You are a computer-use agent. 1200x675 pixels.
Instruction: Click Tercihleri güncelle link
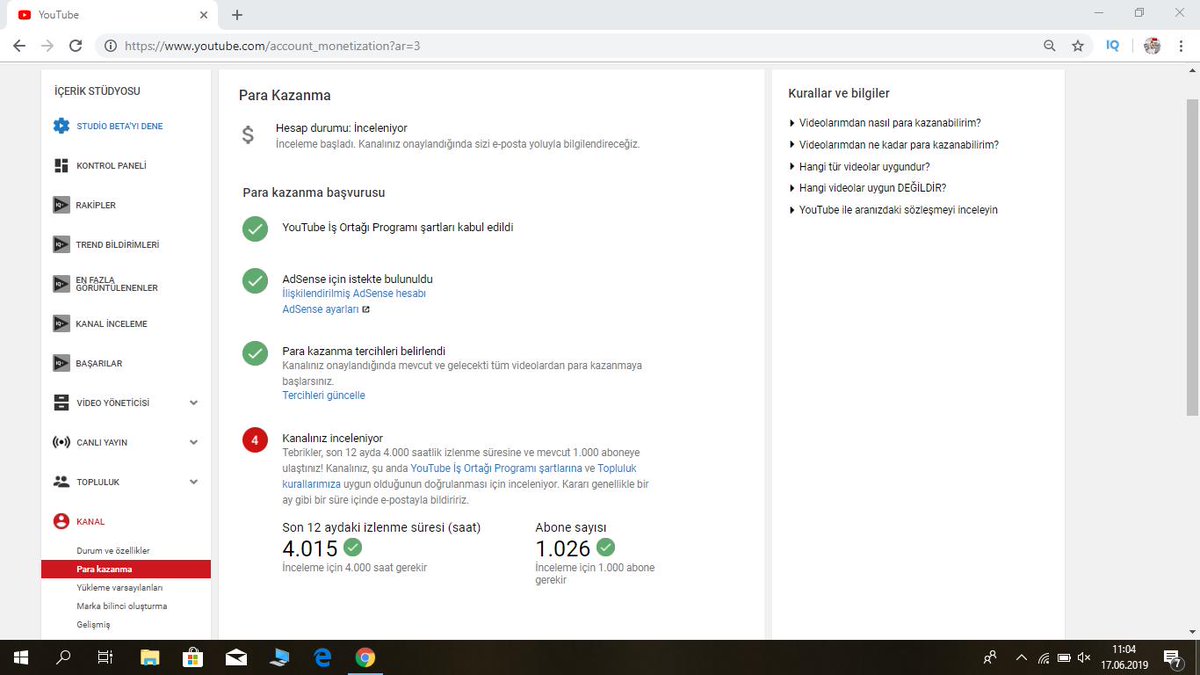324,395
